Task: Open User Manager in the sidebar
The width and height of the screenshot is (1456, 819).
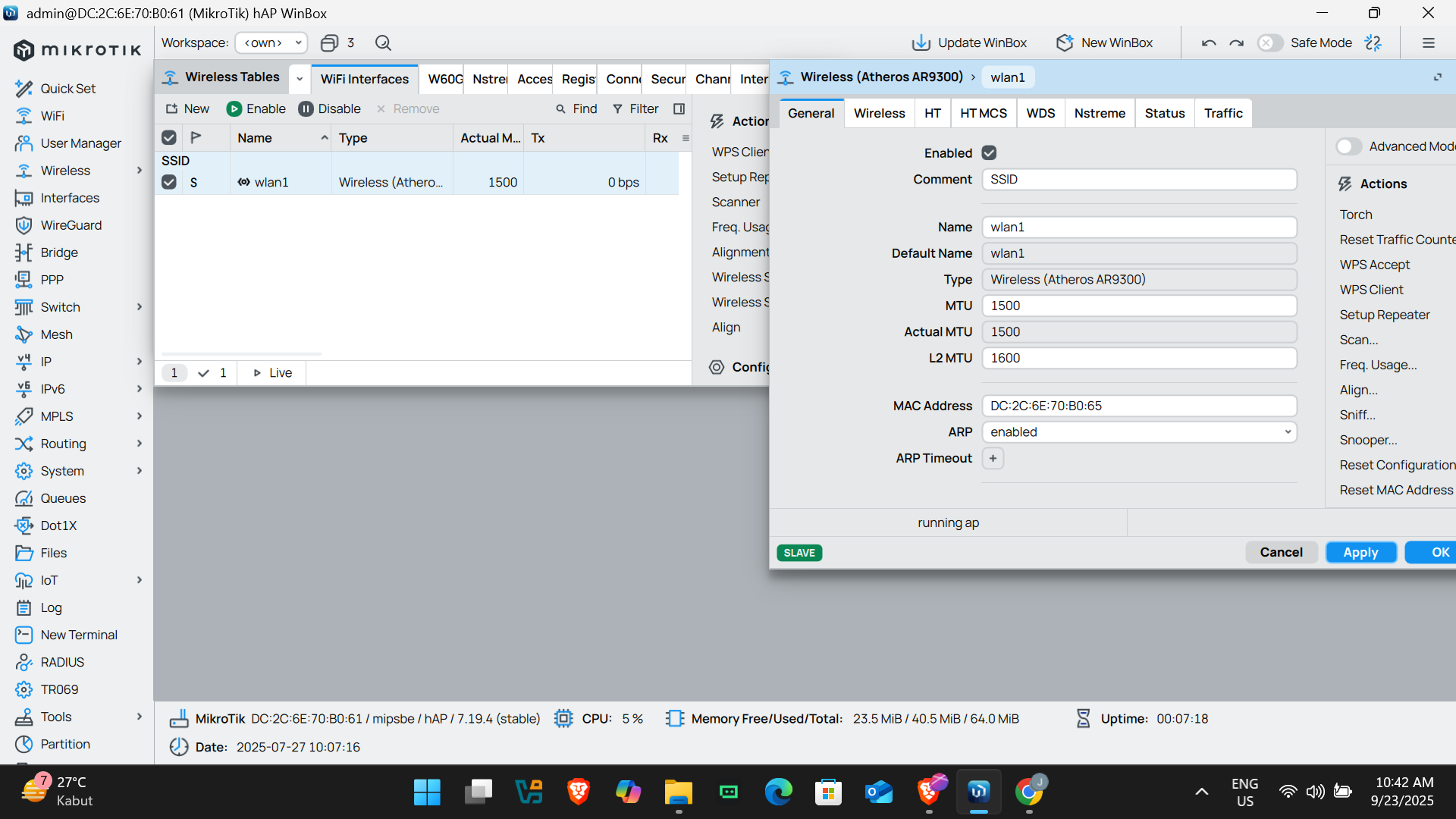Action: click(x=80, y=143)
